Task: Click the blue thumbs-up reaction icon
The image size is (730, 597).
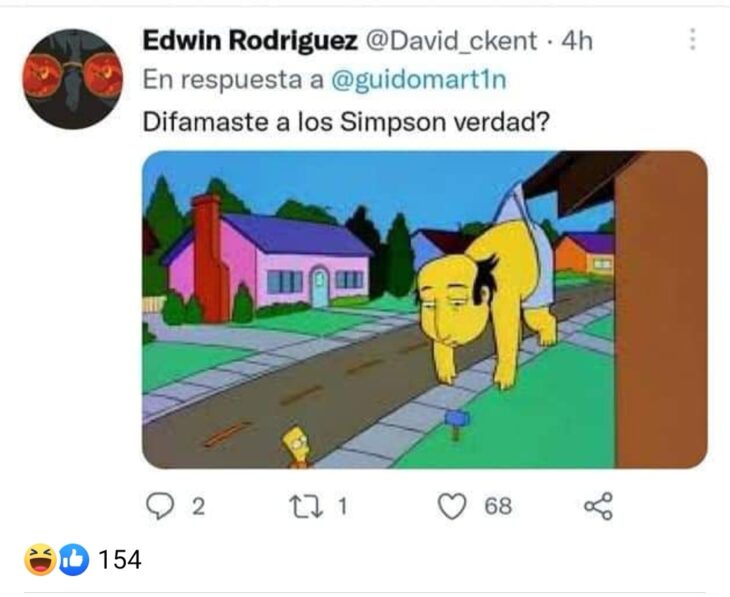Action: pyautogui.click(x=73, y=559)
